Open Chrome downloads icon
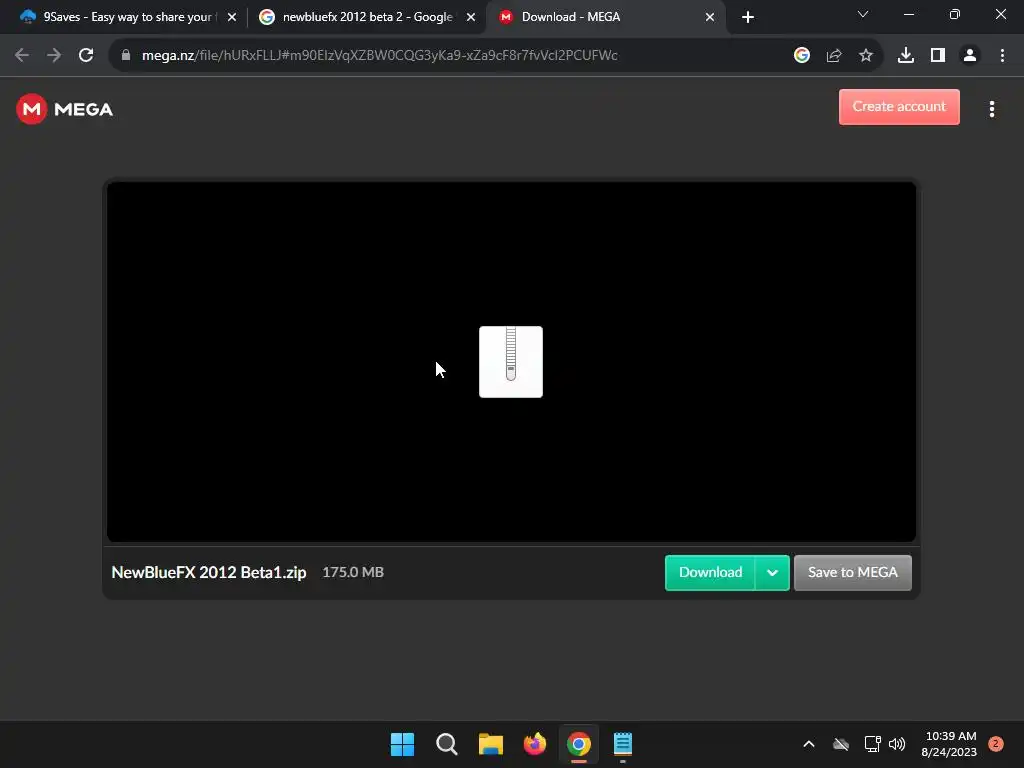1024x768 pixels. click(x=905, y=56)
